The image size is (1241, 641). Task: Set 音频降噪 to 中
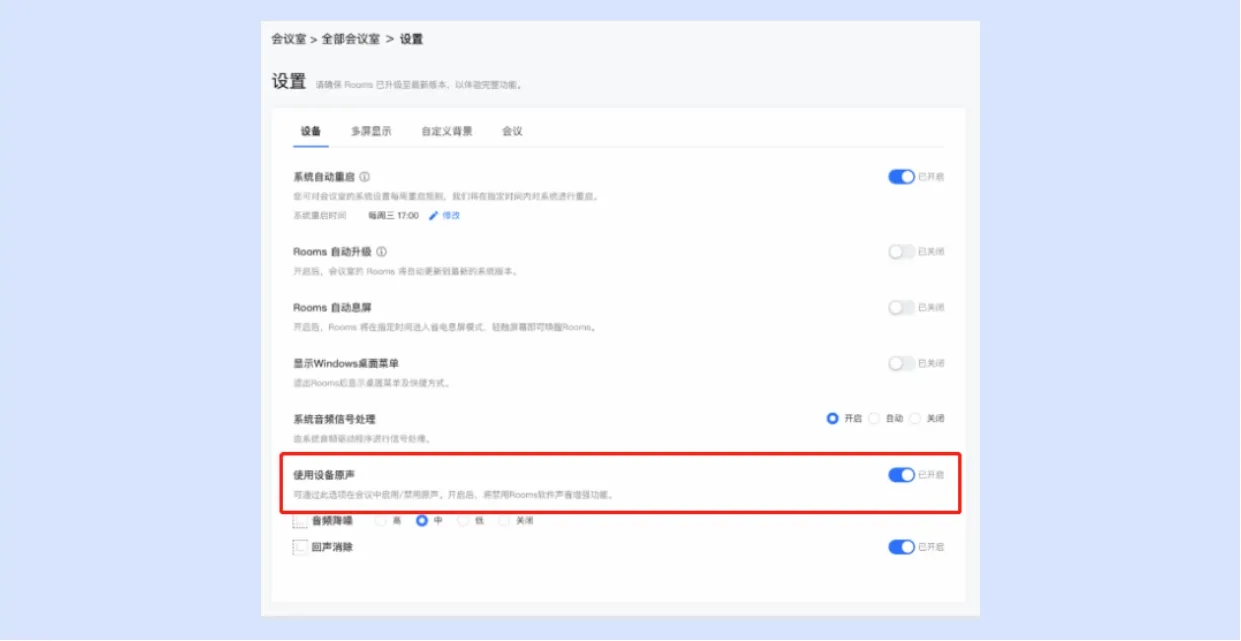point(422,521)
